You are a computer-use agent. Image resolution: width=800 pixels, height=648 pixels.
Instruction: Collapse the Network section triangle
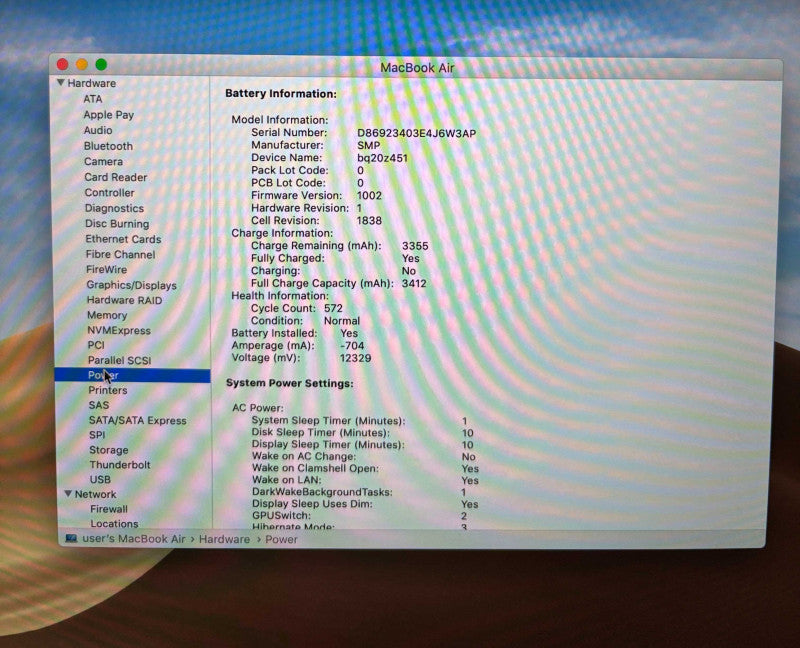[x=68, y=494]
